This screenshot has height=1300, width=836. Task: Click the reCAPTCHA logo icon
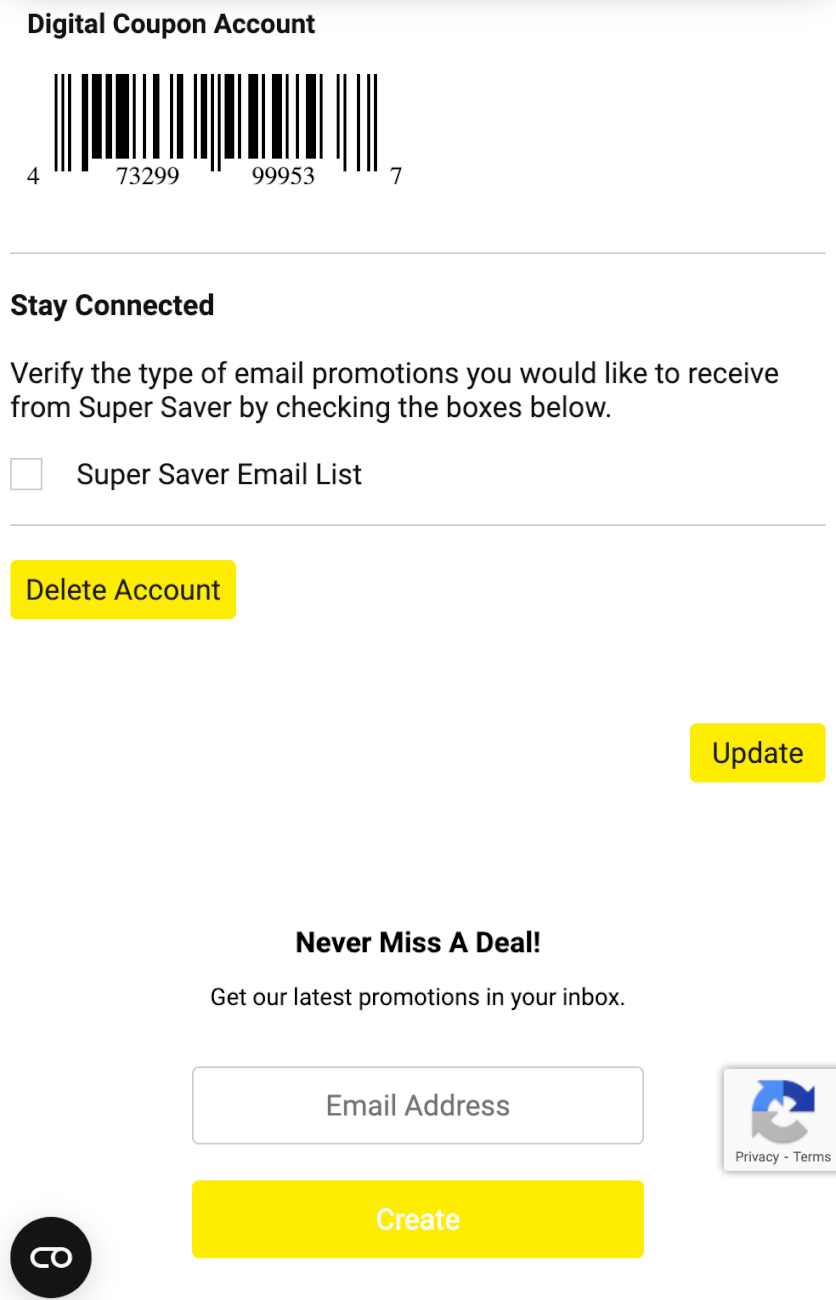tap(782, 1110)
